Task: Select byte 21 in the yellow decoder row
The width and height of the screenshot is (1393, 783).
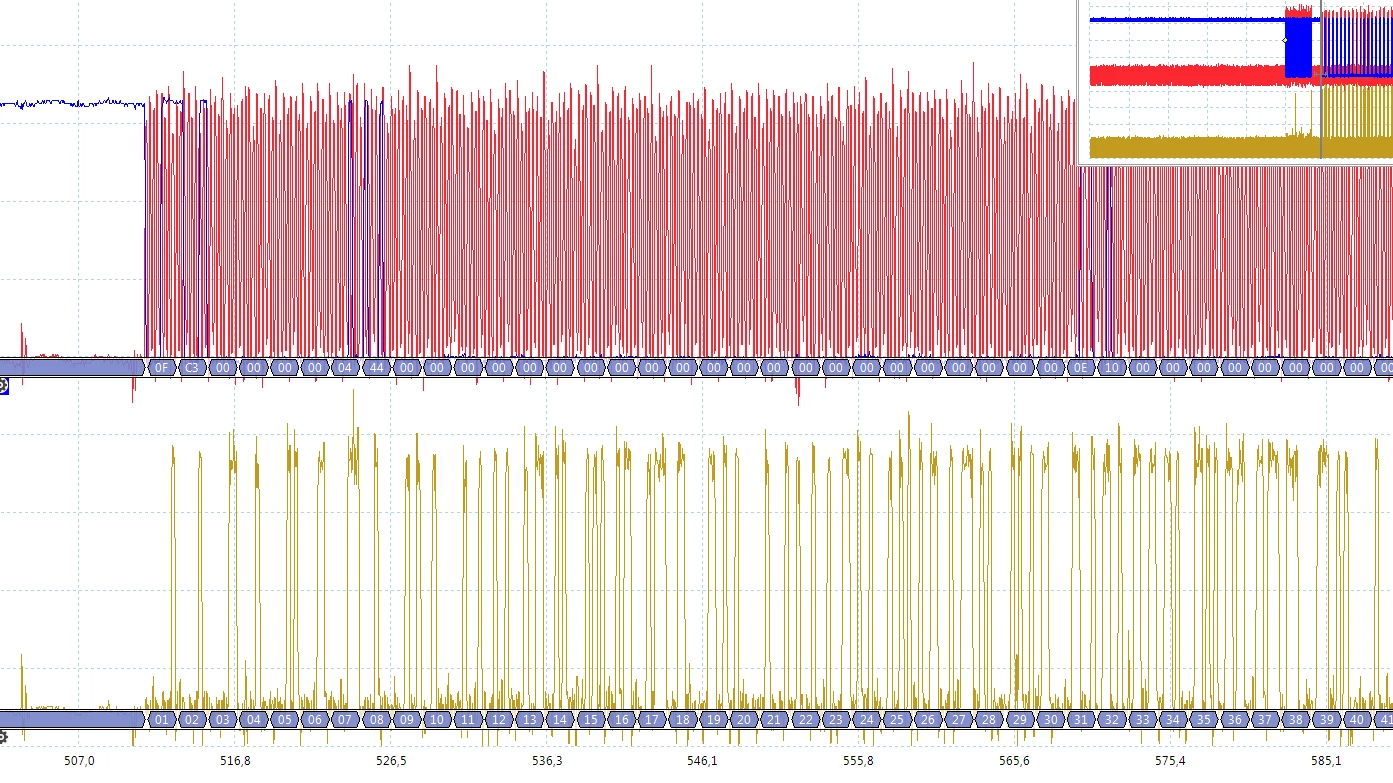Action: tap(774, 719)
